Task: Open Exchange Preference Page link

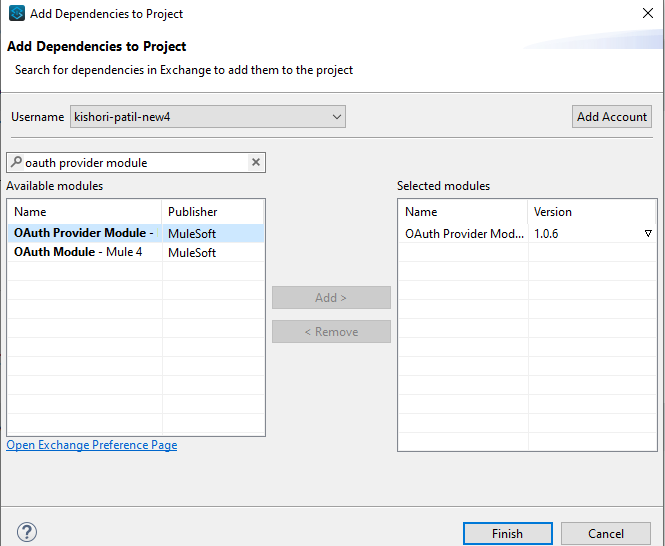Action: click(92, 445)
